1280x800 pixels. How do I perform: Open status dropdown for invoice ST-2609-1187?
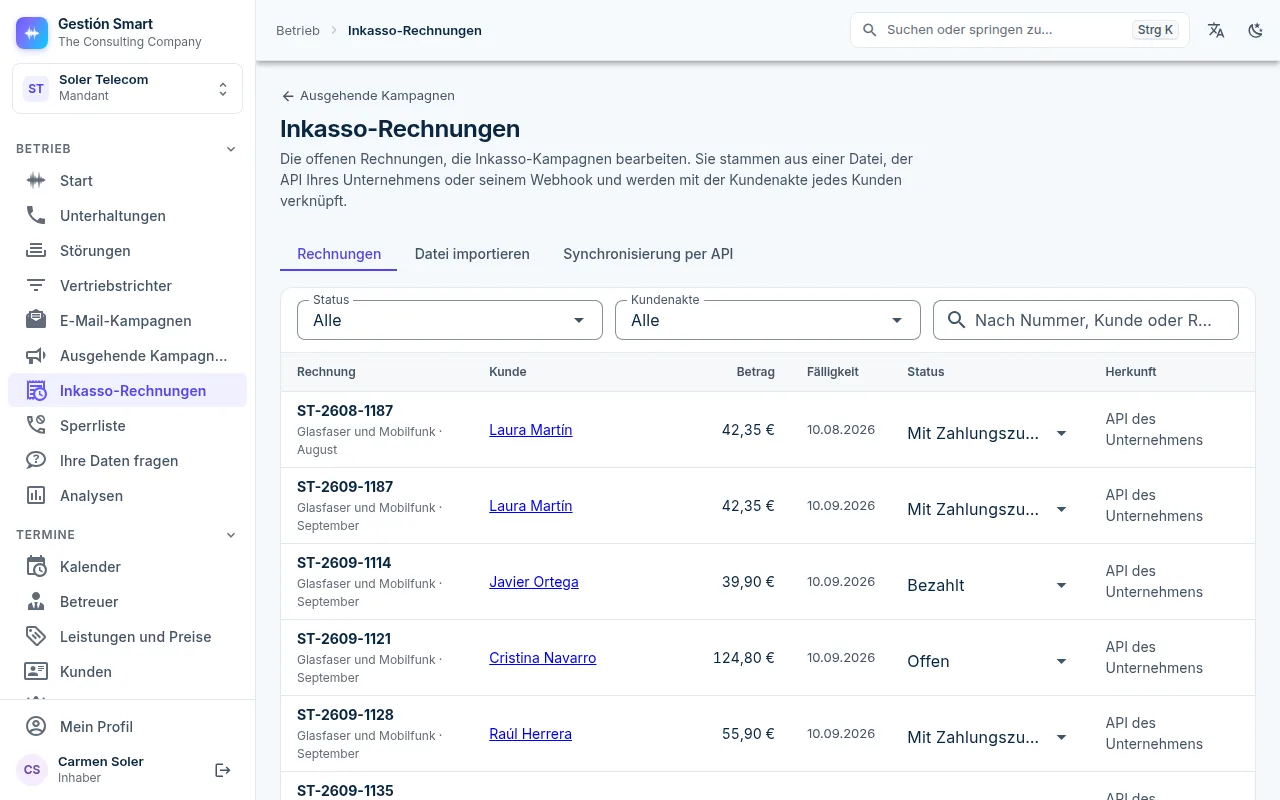click(x=989, y=509)
